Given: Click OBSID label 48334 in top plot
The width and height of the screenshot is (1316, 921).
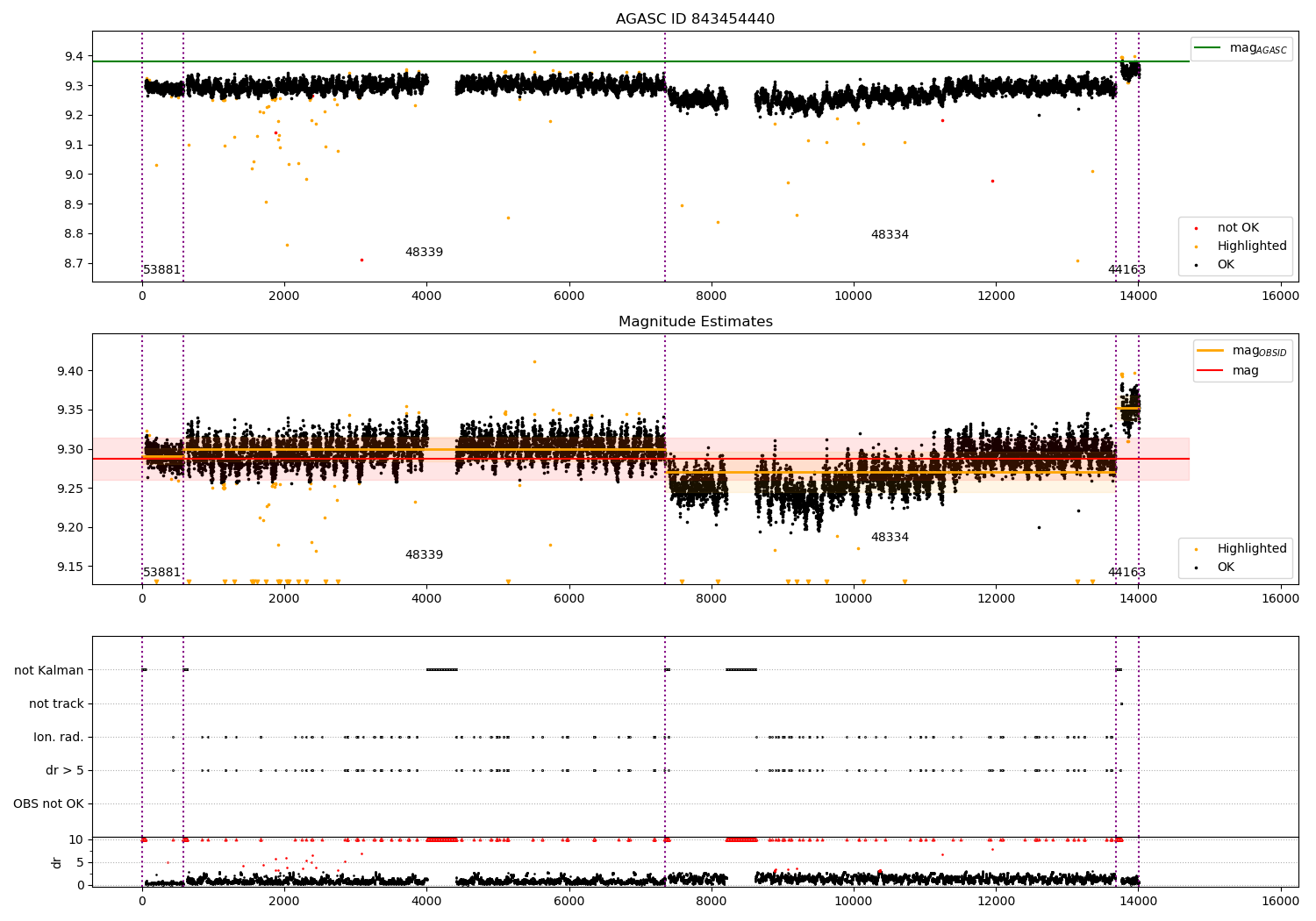Looking at the screenshot, I should (x=890, y=235).
